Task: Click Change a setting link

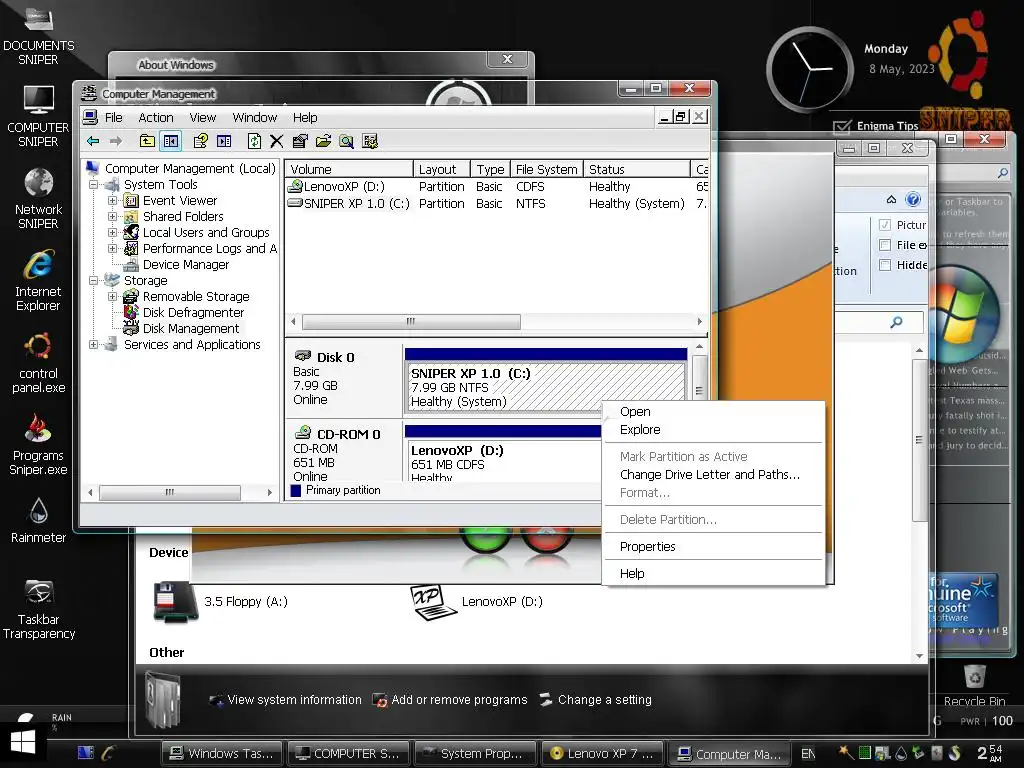Action: click(595, 700)
